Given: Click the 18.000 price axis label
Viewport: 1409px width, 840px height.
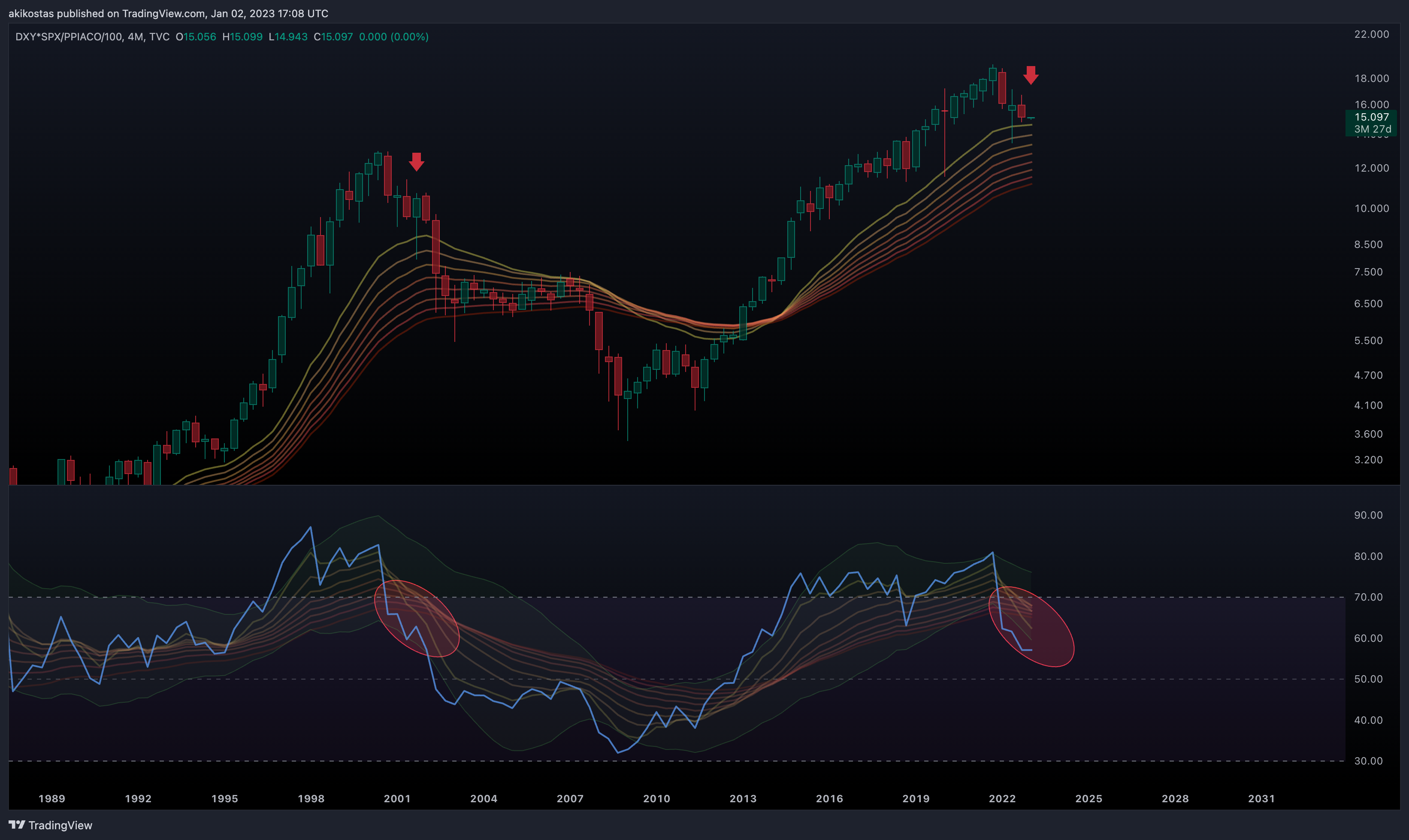Looking at the screenshot, I should click(x=1372, y=79).
